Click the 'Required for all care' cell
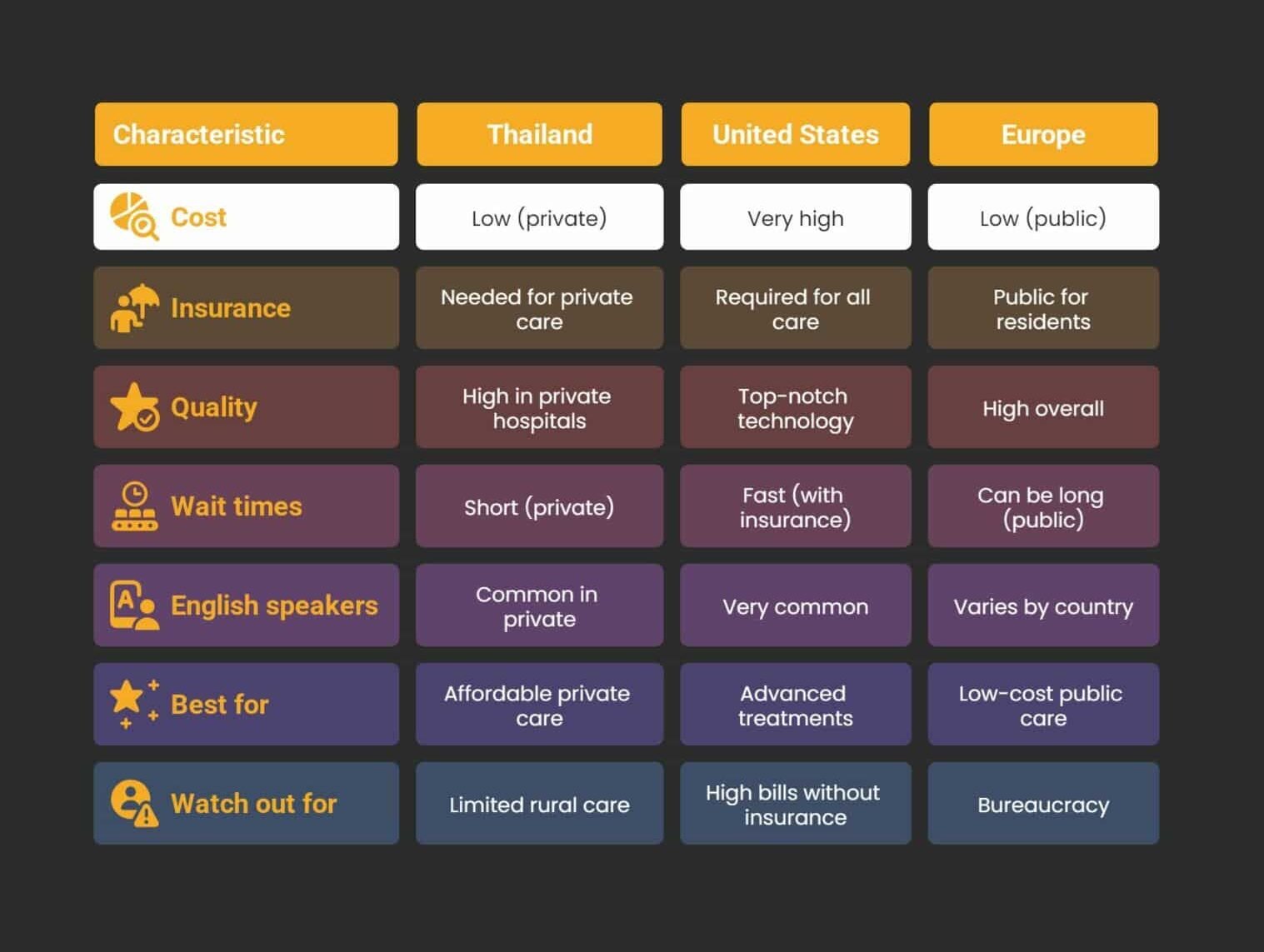The width and height of the screenshot is (1264, 952). coord(796,307)
